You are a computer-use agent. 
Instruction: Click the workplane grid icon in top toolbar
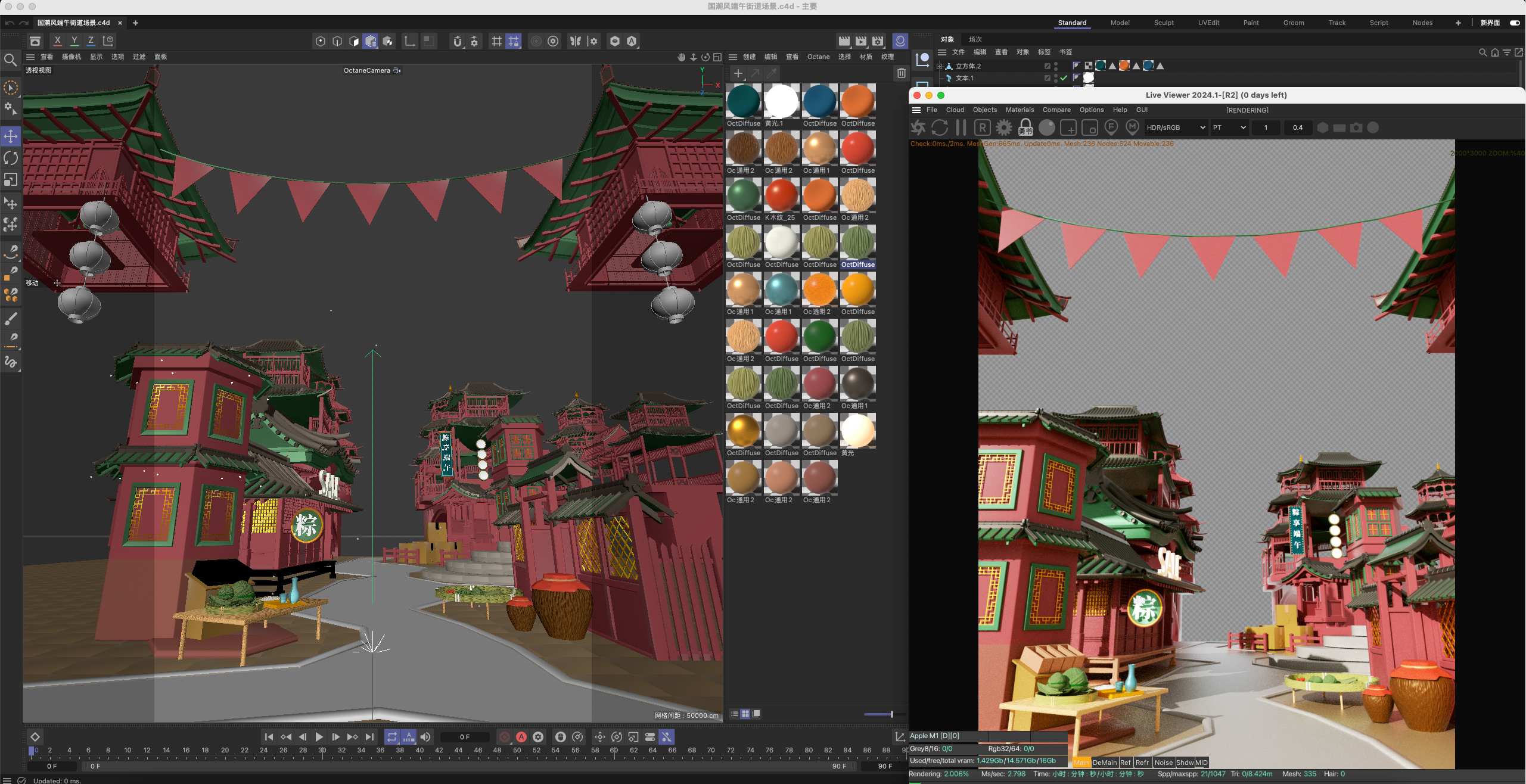[x=496, y=41]
